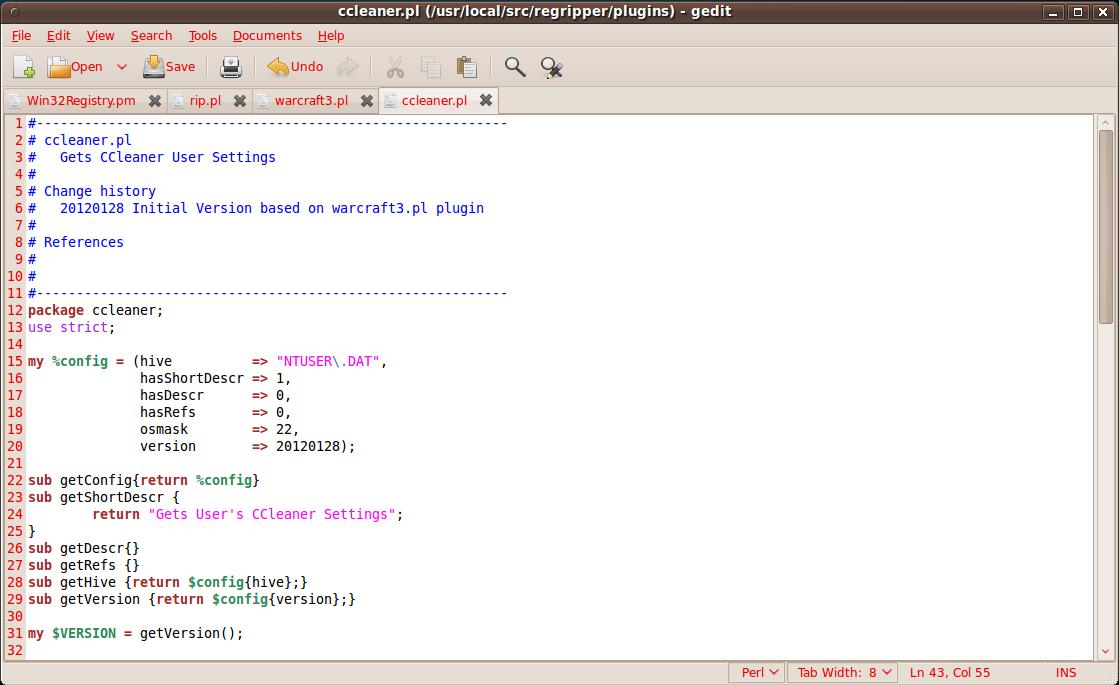Click the 'osmask' key text
Screen dimensions: 1119x685
tap(164, 430)
